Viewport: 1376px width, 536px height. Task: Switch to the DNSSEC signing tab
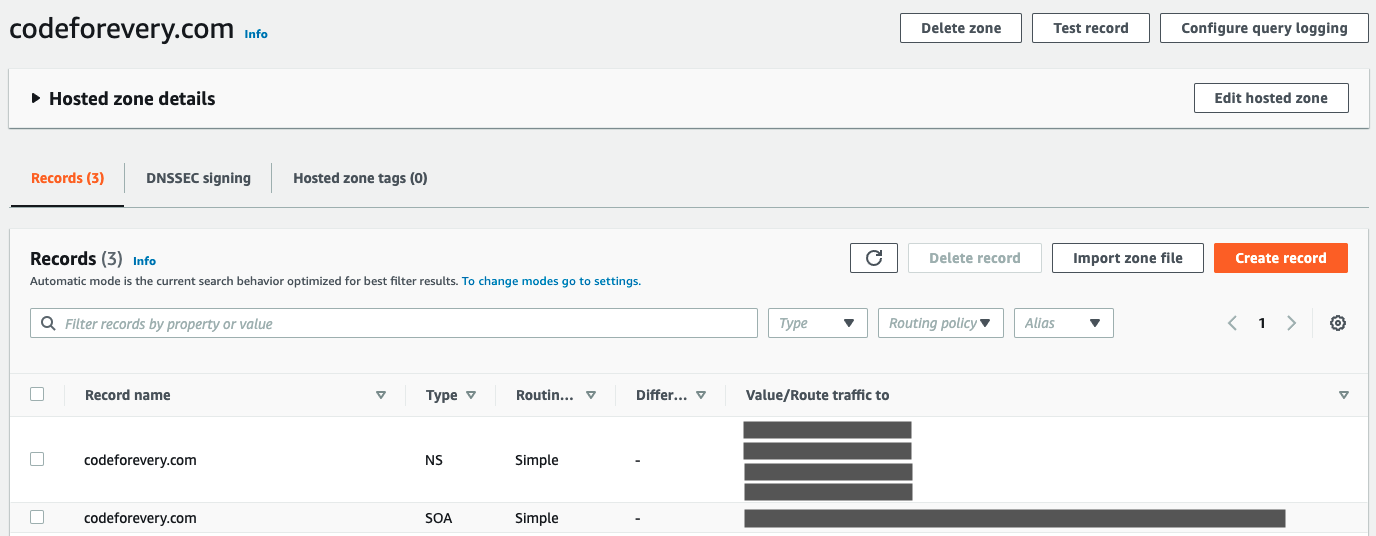pyautogui.click(x=198, y=178)
